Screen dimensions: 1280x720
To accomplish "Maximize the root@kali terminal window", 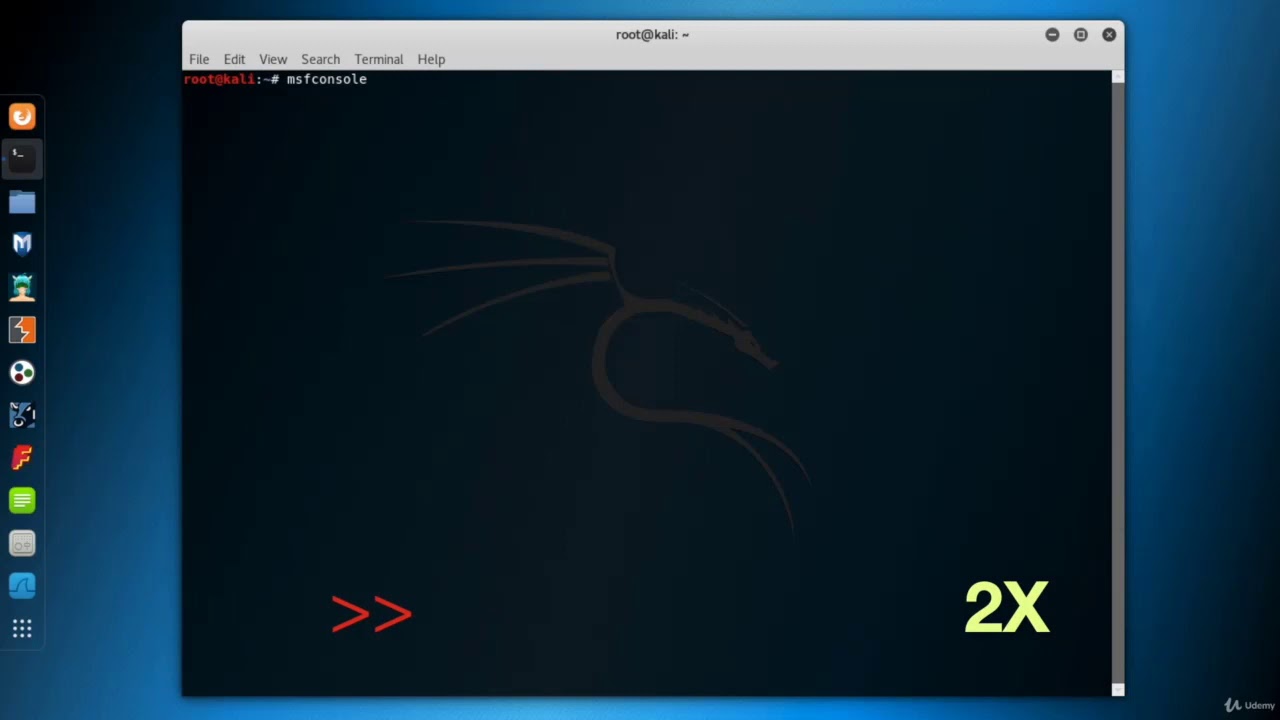I will [1080, 34].
